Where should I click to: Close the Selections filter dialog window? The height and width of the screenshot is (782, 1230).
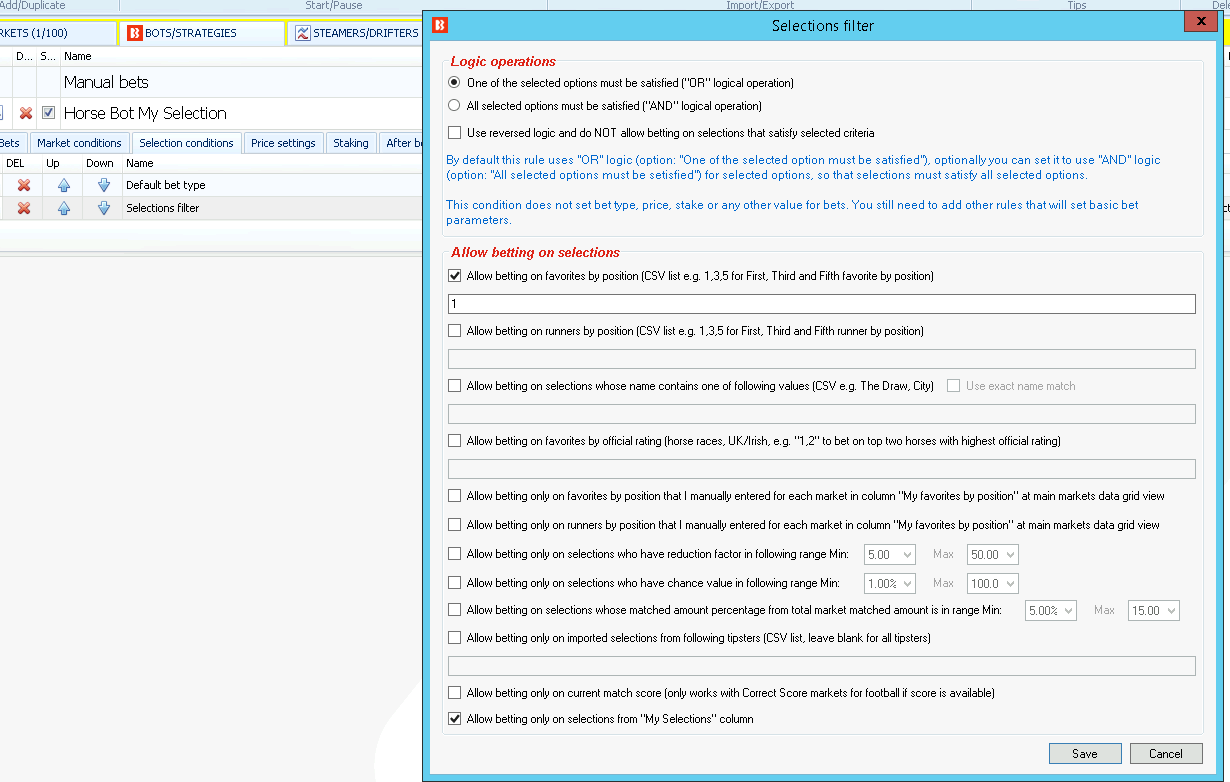[1199, 21]
